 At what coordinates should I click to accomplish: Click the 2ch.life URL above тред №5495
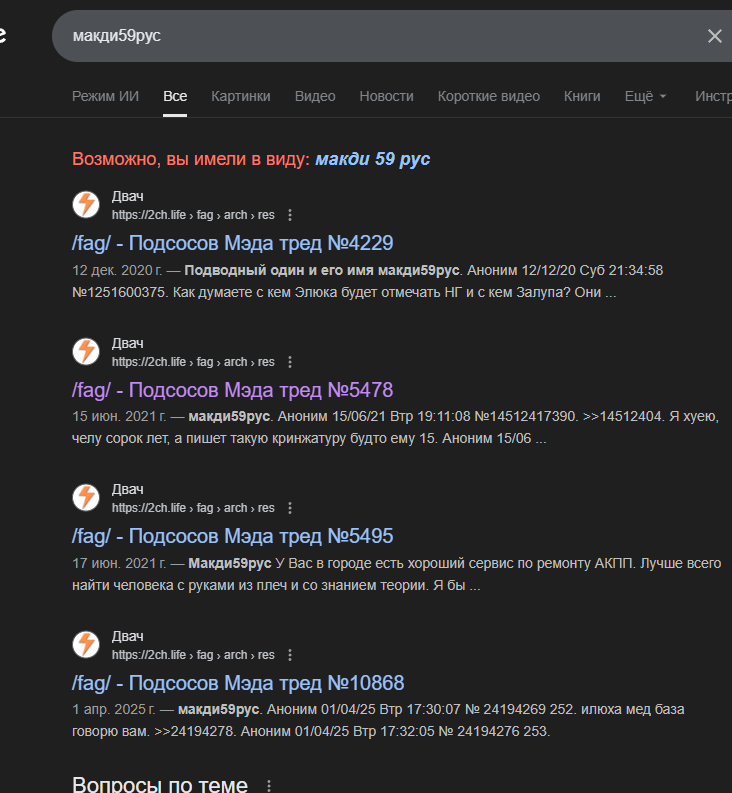pyautogui.click(x=193, y=508)
